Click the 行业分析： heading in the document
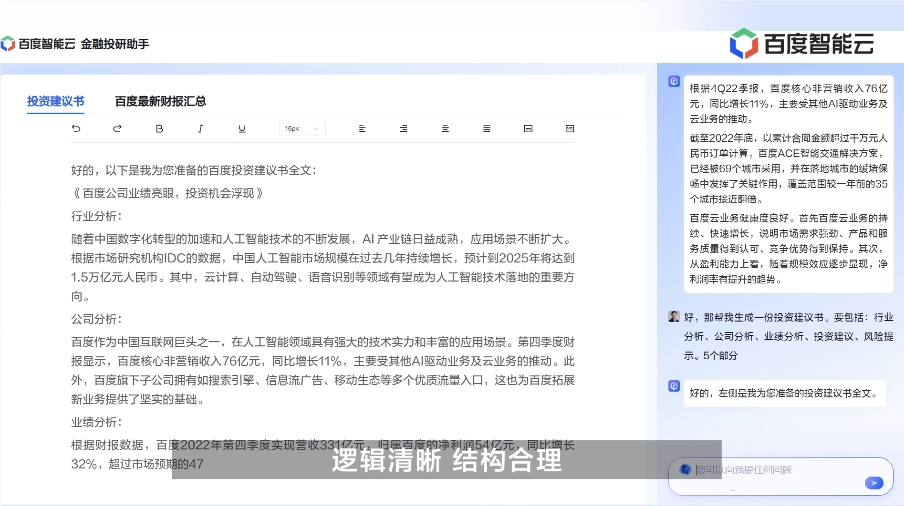Viewport: 904px width, 506px height. pyautogui.click(x=96, y=216)
